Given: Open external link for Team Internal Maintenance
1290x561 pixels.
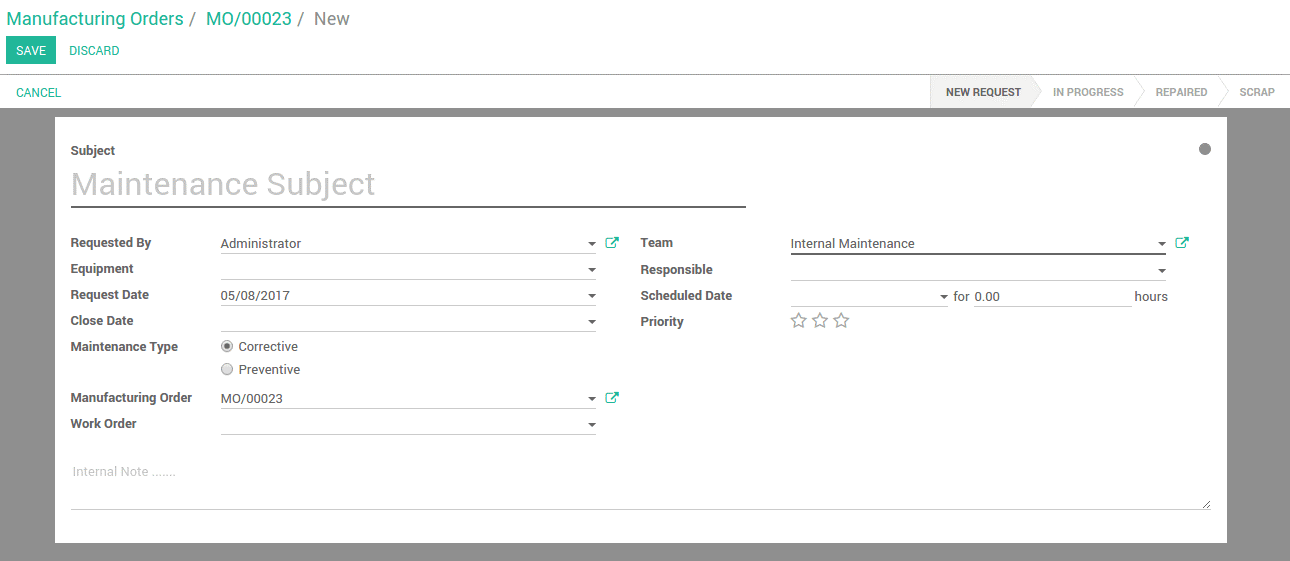Looking at the screenshot, I should click(x=1182, y=243).
